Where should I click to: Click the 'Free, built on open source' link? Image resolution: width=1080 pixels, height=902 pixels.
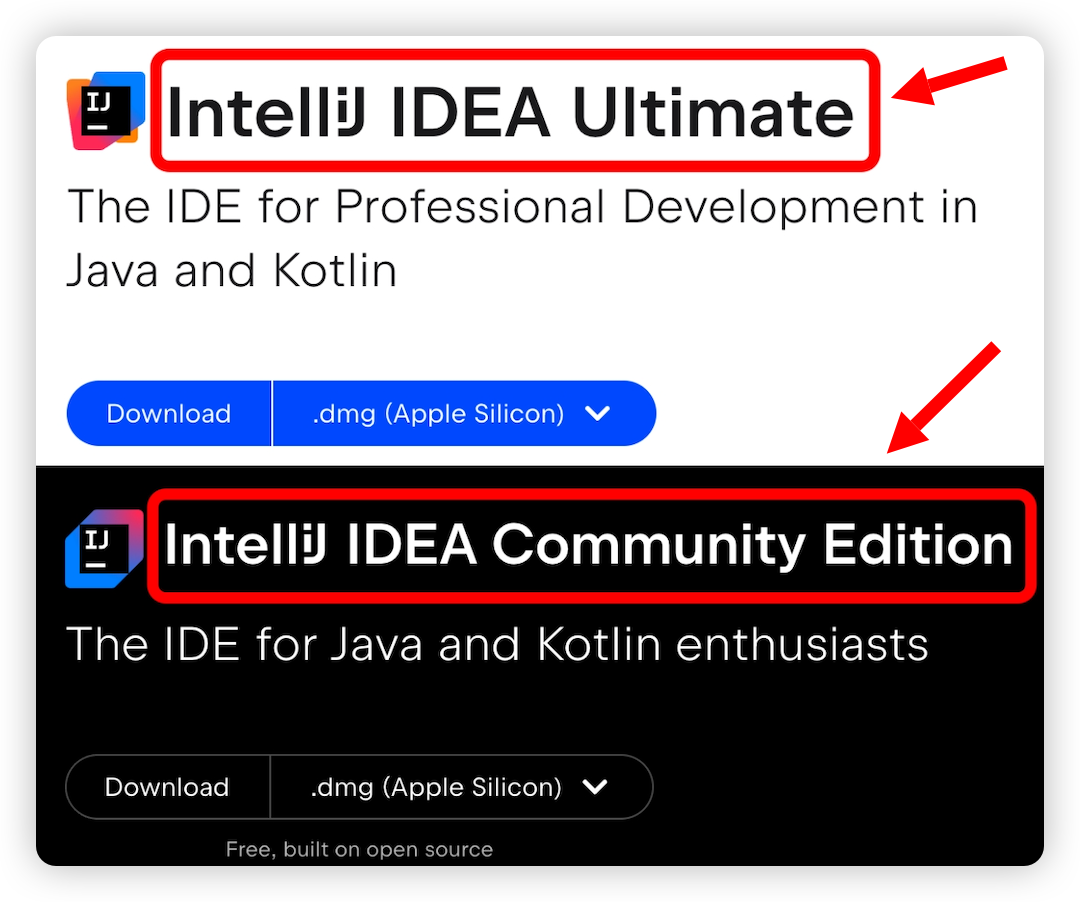pyautogui.click(x=359, y=849)
